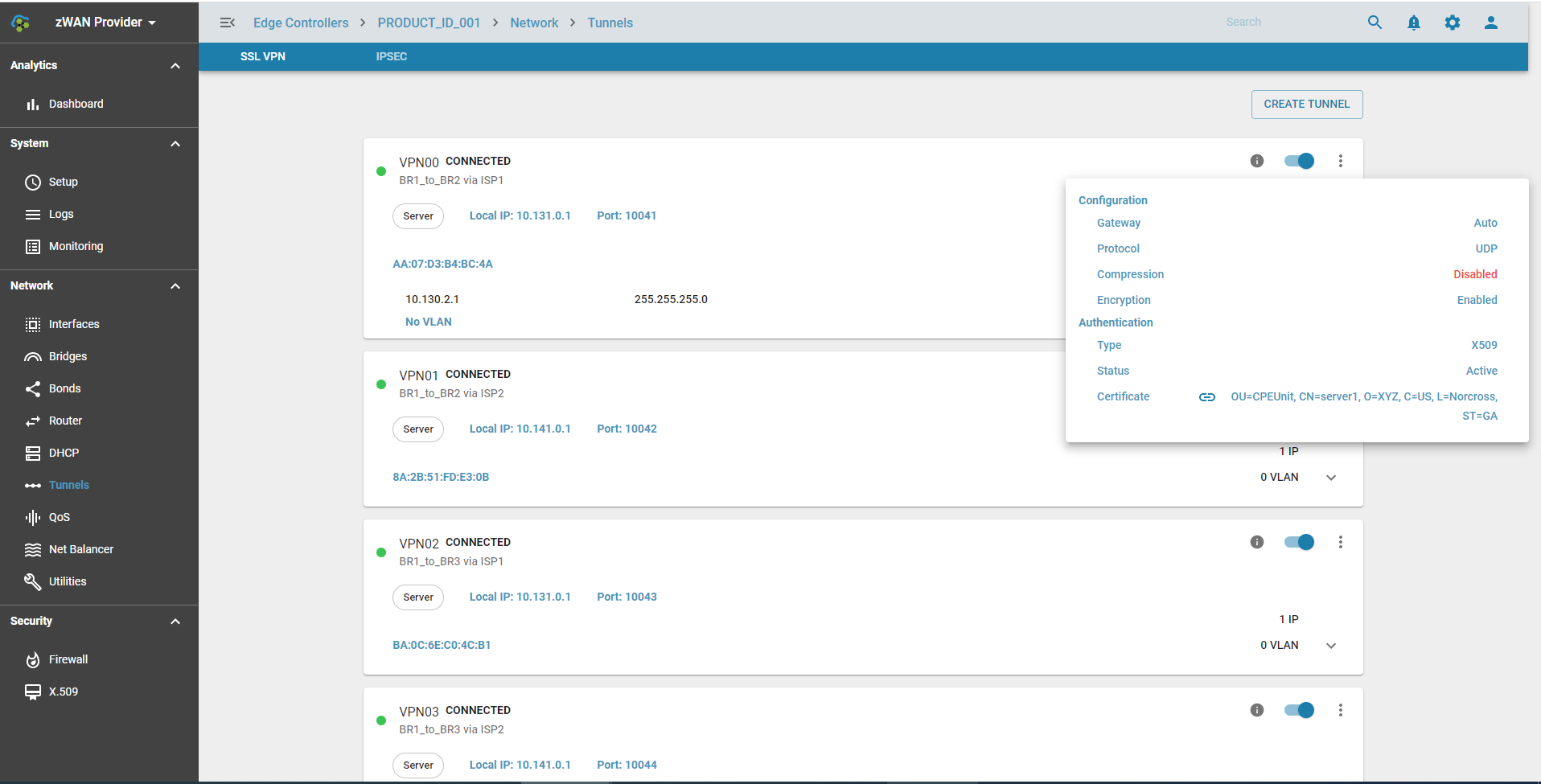The height and width of the screenshot is (784, 1541).
Task: Click the user account icon
Action: 1490,23
